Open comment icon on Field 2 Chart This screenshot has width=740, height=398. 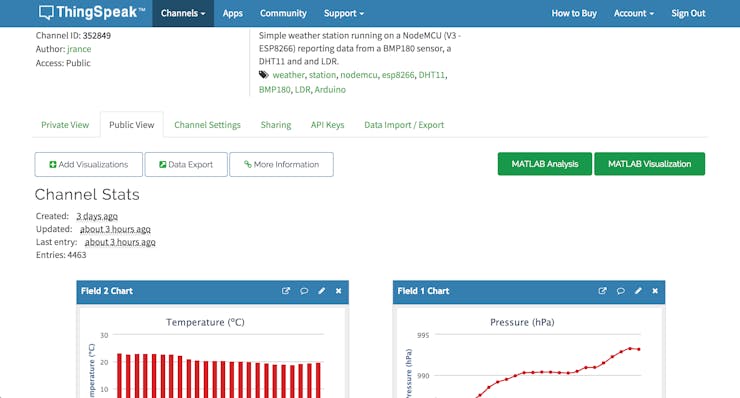click(304, 291)
